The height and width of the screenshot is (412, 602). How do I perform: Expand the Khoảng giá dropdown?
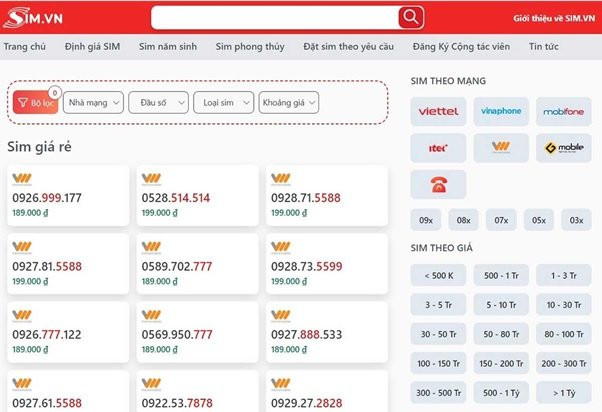point(288,102)
